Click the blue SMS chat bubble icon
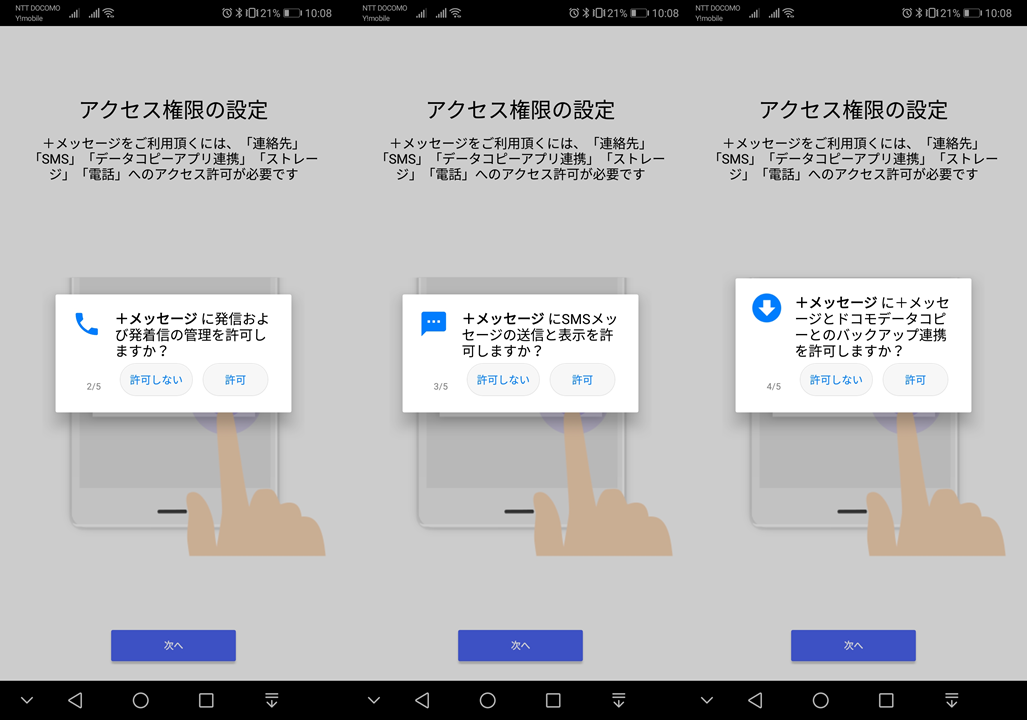Screen dimensions: 1027x720 (434, 323)
